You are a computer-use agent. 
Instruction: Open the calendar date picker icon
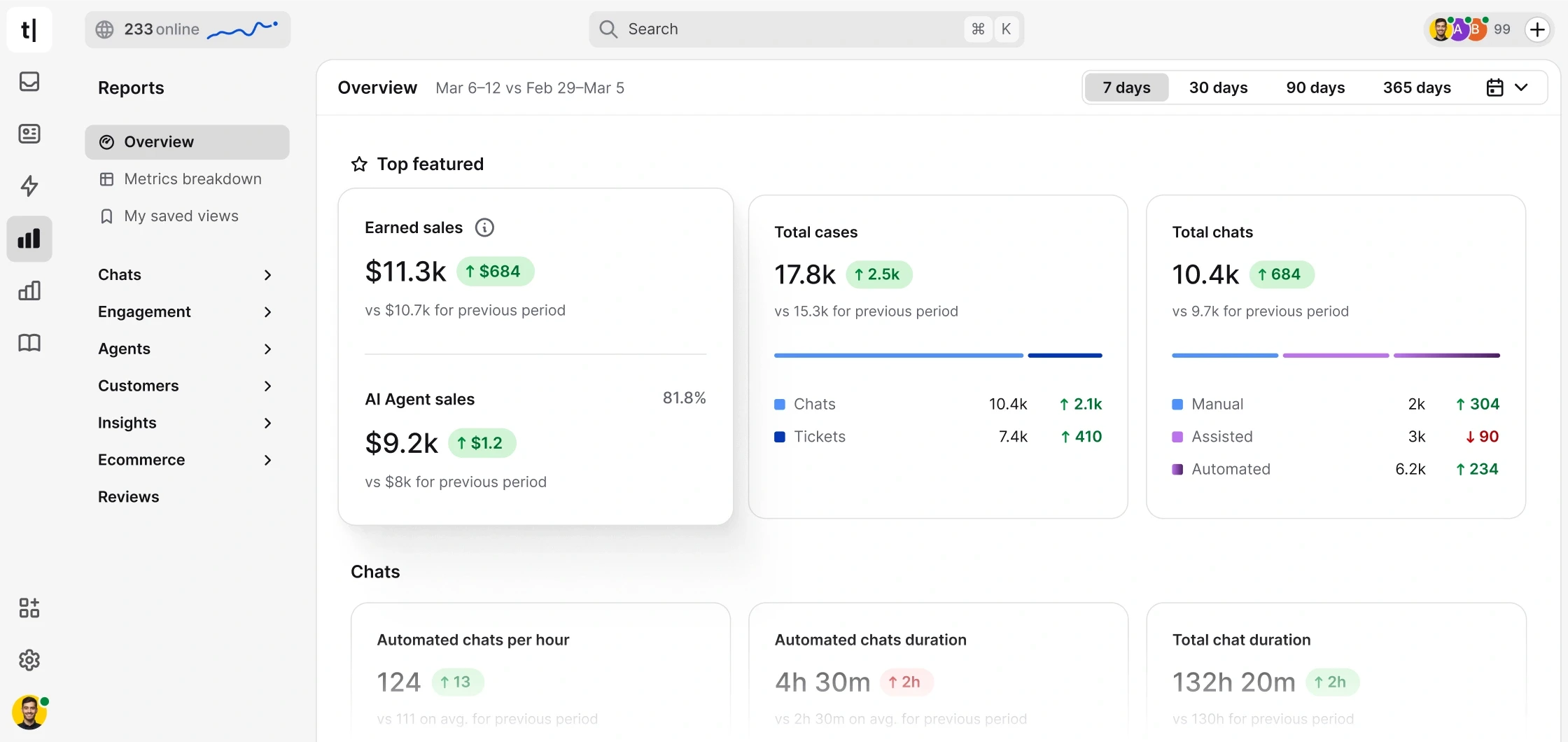pos(1495,87)
